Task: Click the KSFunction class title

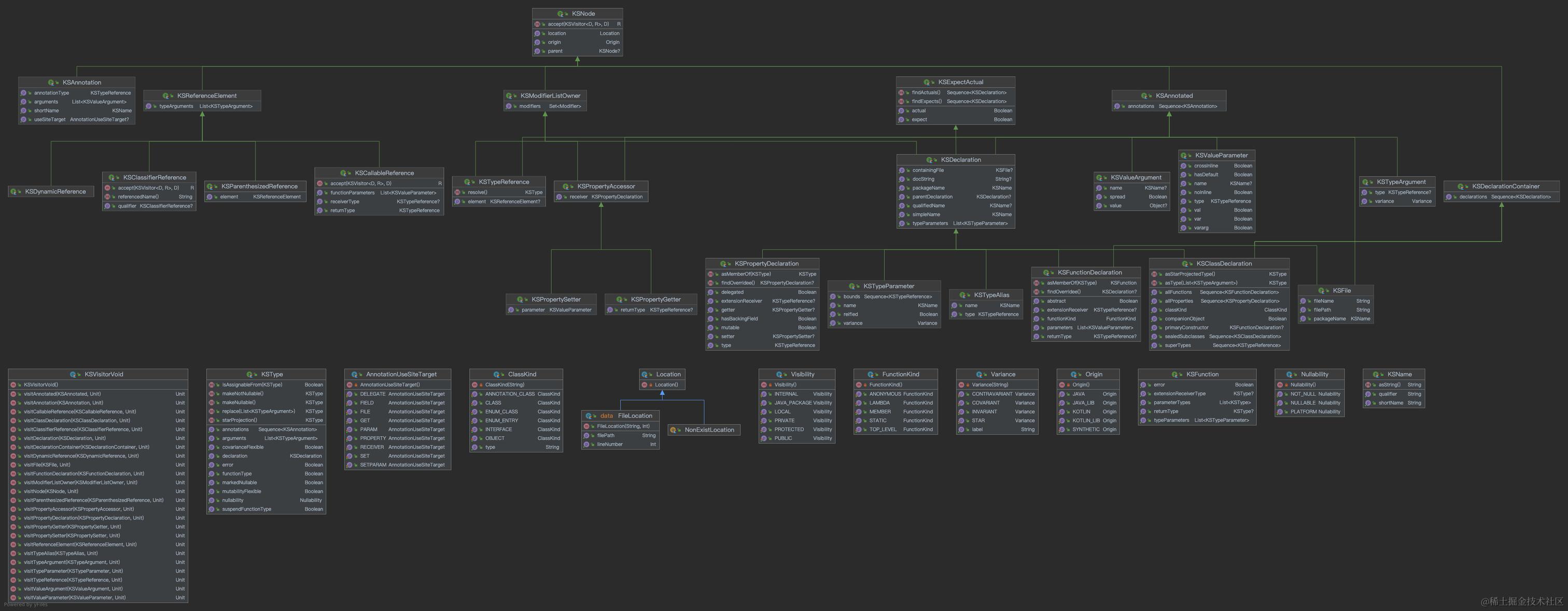Action: coord(1202,374)
